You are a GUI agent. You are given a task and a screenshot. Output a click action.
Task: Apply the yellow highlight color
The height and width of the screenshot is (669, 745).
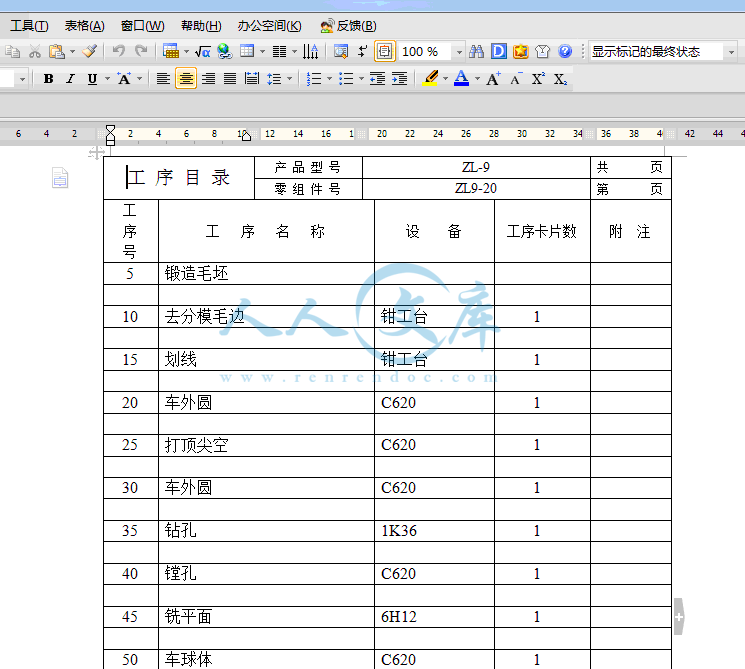(430, 78)
